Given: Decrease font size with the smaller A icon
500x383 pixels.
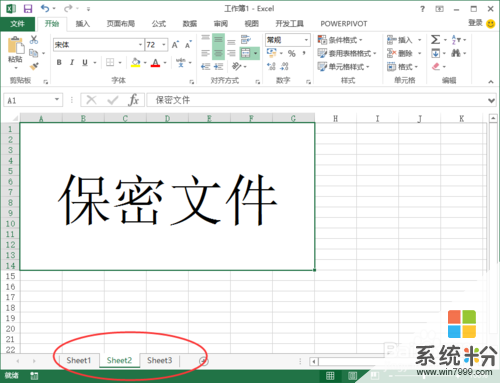Looking at the screenshot, I should (188, 45).
